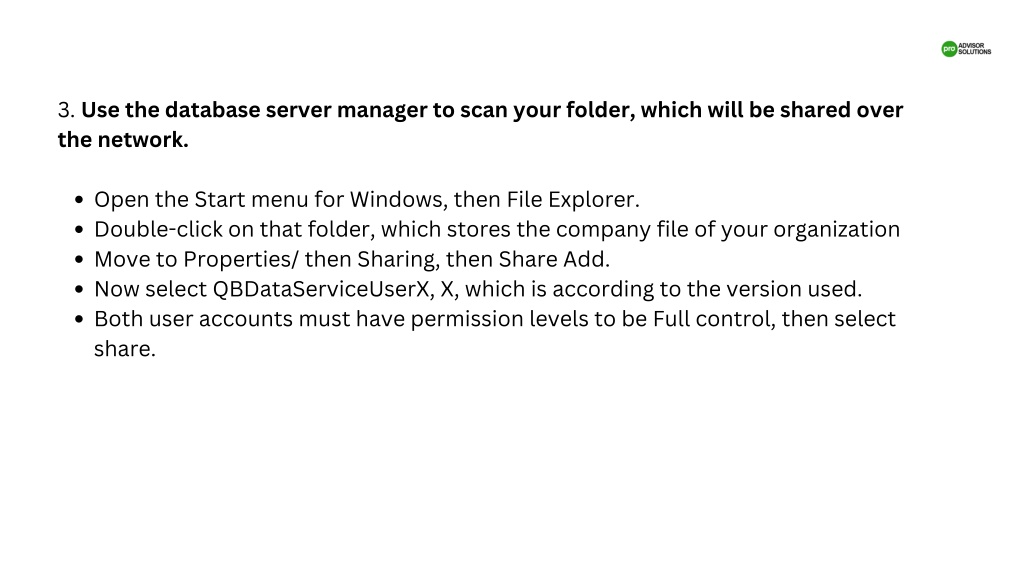Click the words 'Full control' in last bullet
Screen dimensions: 1024x576
714,319
